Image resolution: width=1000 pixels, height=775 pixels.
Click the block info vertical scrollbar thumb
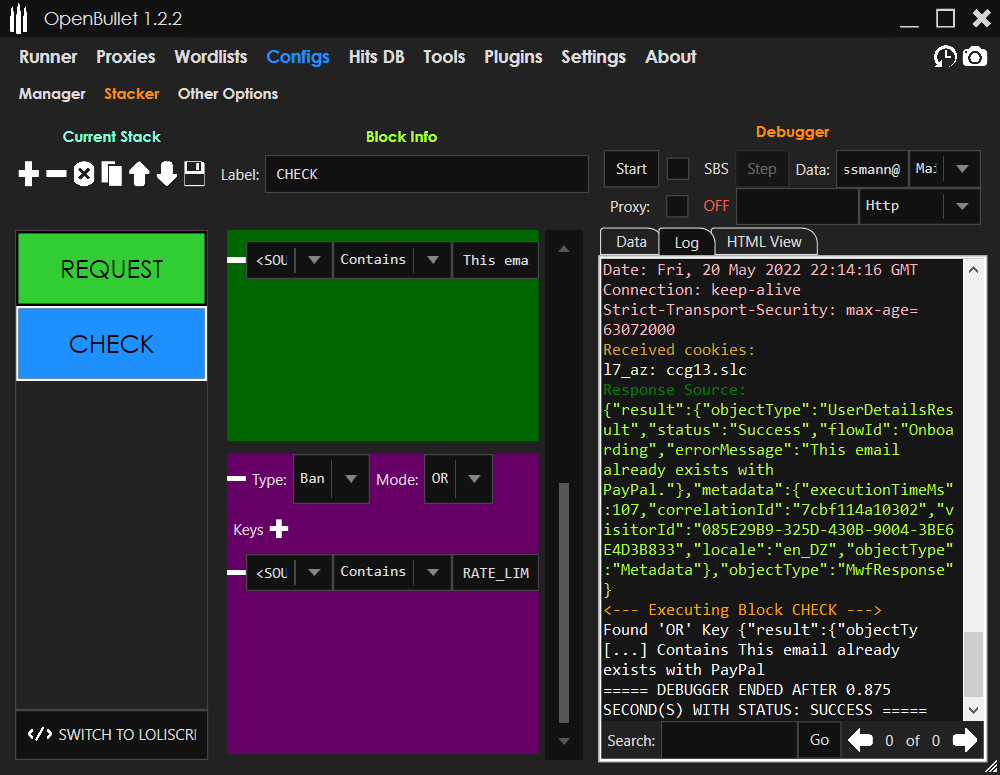coord(564,603)
